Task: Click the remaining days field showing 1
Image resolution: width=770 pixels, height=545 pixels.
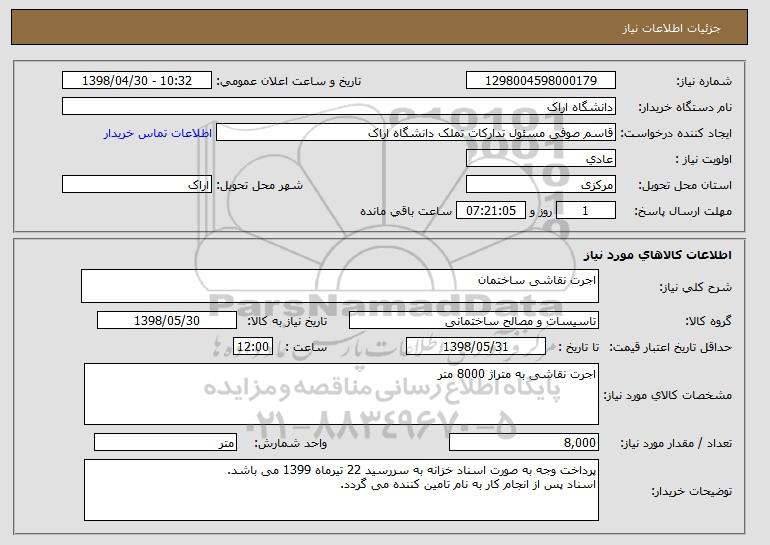Action: point(585,211)
